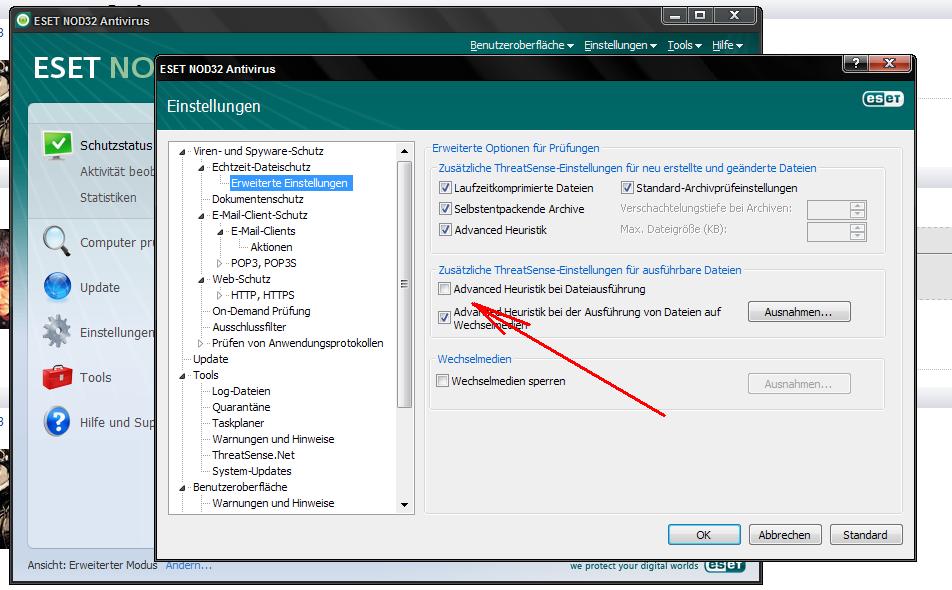This screenshot has width=952, height=590.
Task: Collapse the Viren- und Spyware-Schutz node
Action: [183, 152]
